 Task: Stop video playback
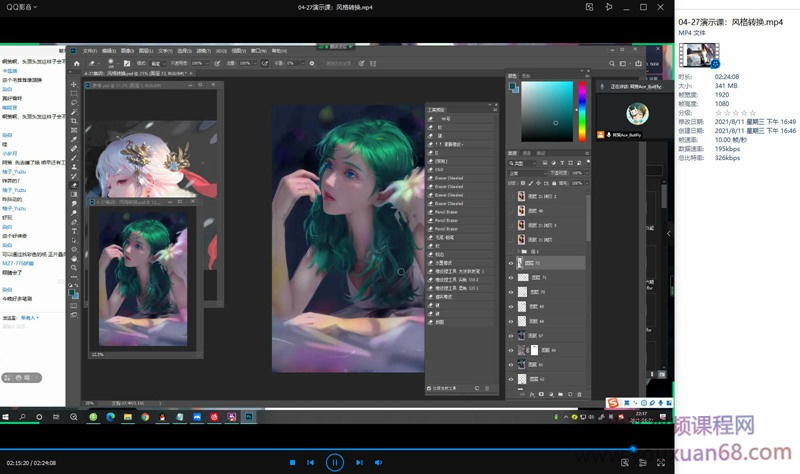[x=292, y=463]
